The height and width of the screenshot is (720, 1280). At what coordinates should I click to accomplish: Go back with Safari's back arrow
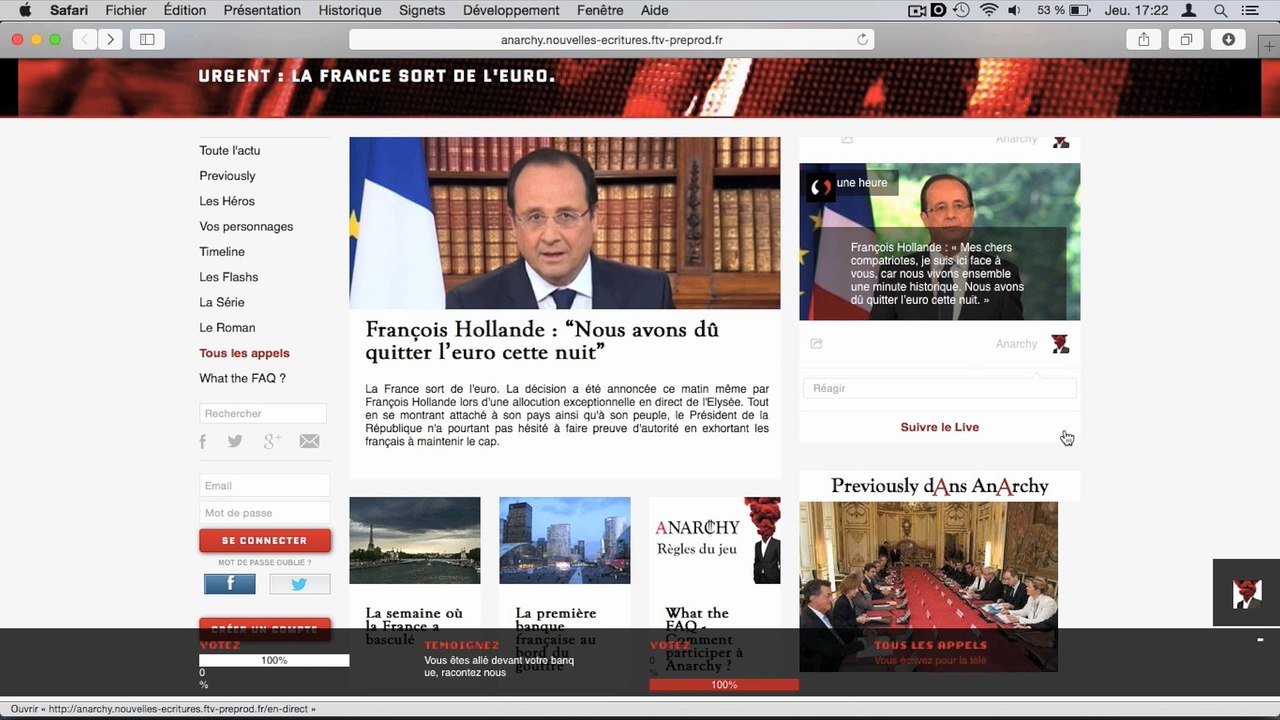click(x=86, y=40)
